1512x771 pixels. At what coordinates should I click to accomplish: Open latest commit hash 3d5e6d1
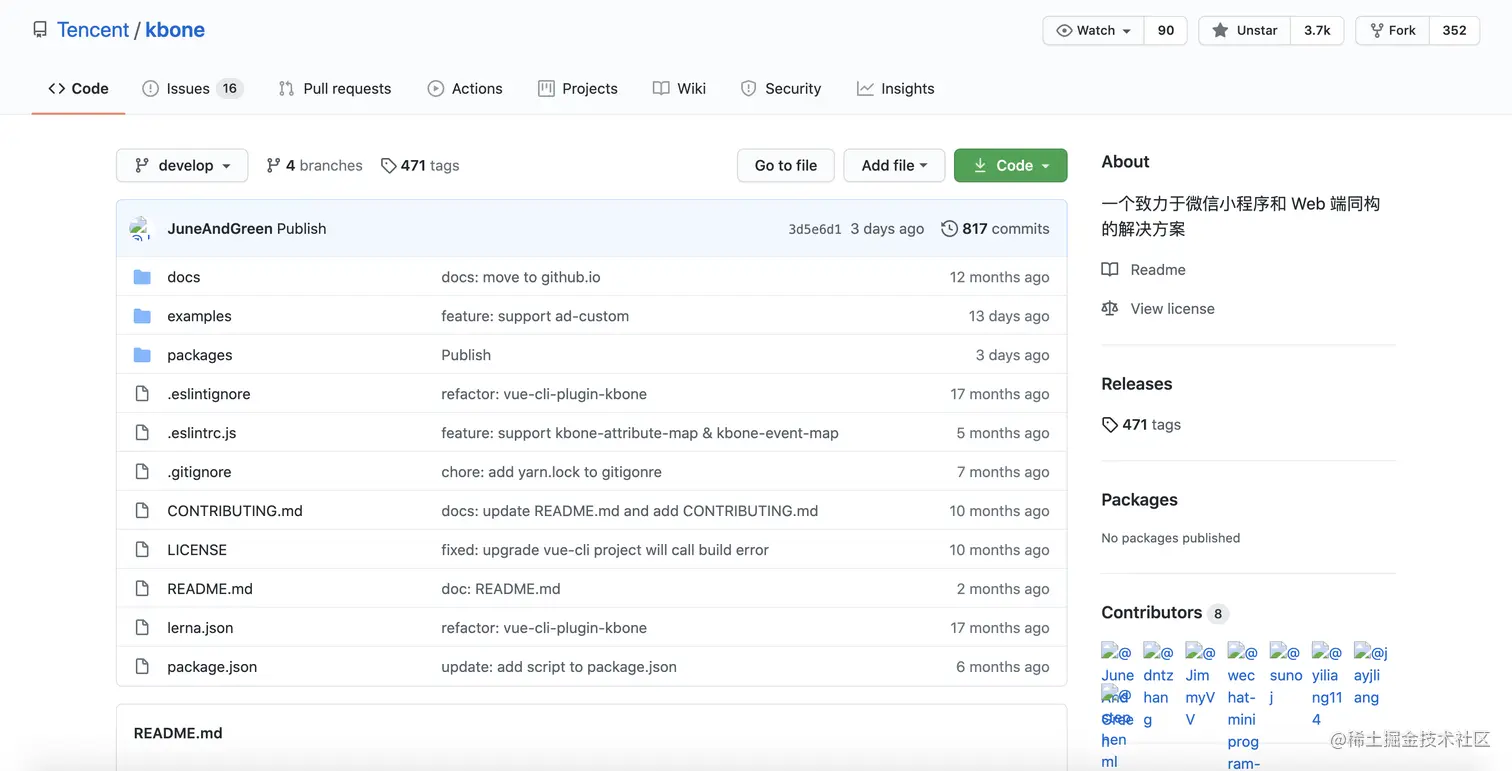pyautogui.click(x=815, y=229)
